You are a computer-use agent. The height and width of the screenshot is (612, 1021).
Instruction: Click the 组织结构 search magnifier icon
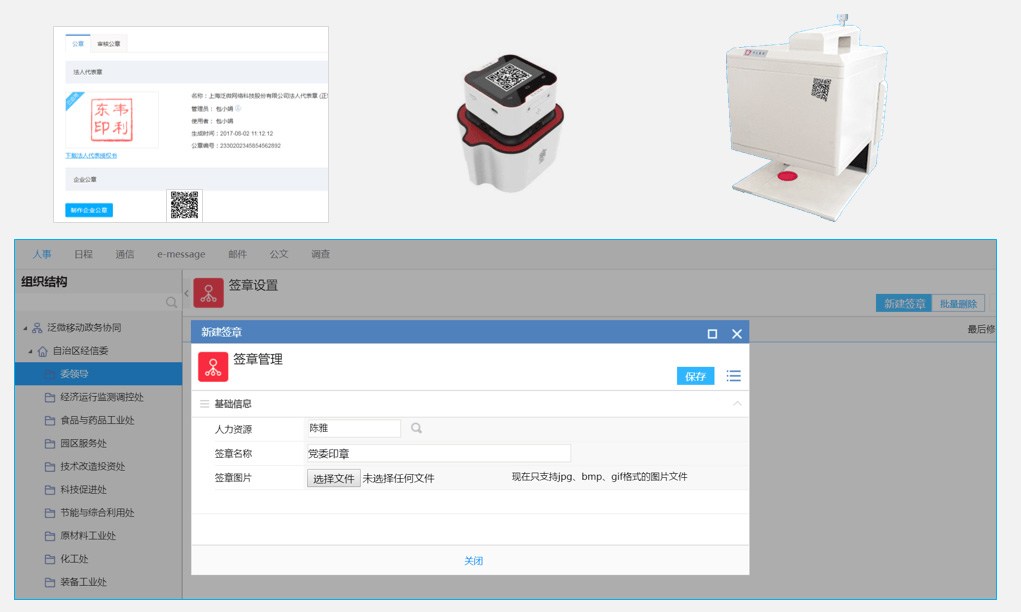coord(171,302)
